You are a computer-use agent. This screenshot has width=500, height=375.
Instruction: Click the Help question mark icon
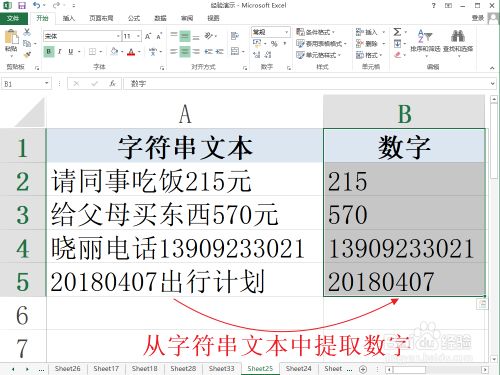point(433,5)
